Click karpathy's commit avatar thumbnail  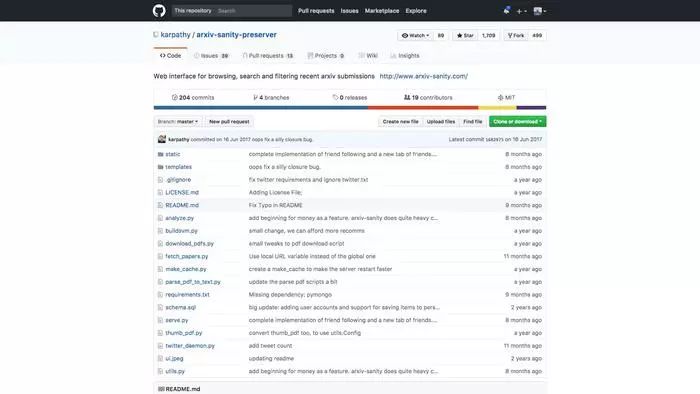coord(162,139)
